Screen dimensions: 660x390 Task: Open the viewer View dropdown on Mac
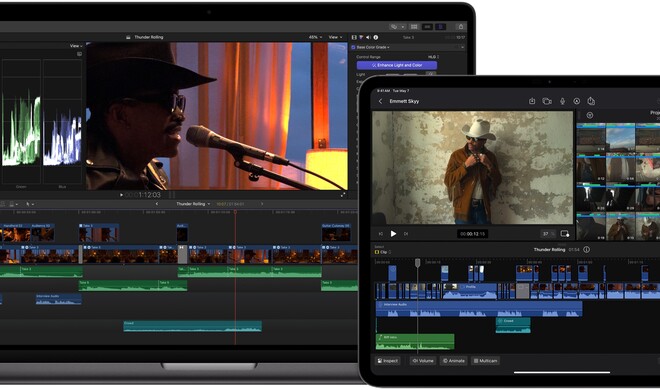tap(335, 37)
